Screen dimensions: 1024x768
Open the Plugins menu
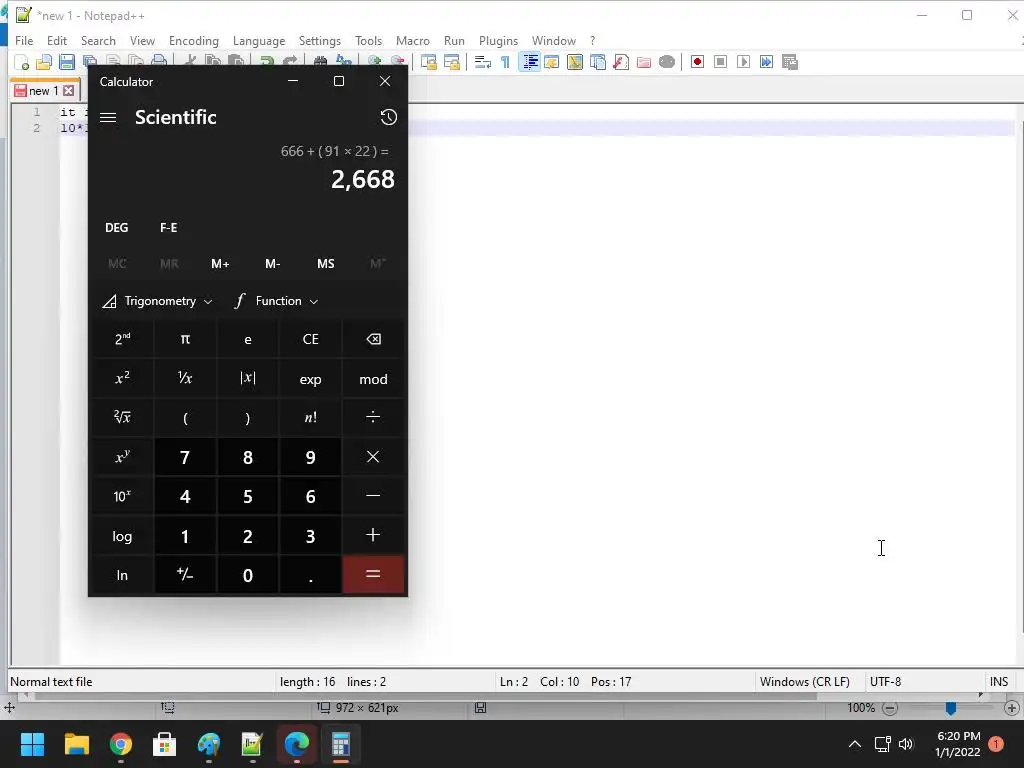coord(498,40)
